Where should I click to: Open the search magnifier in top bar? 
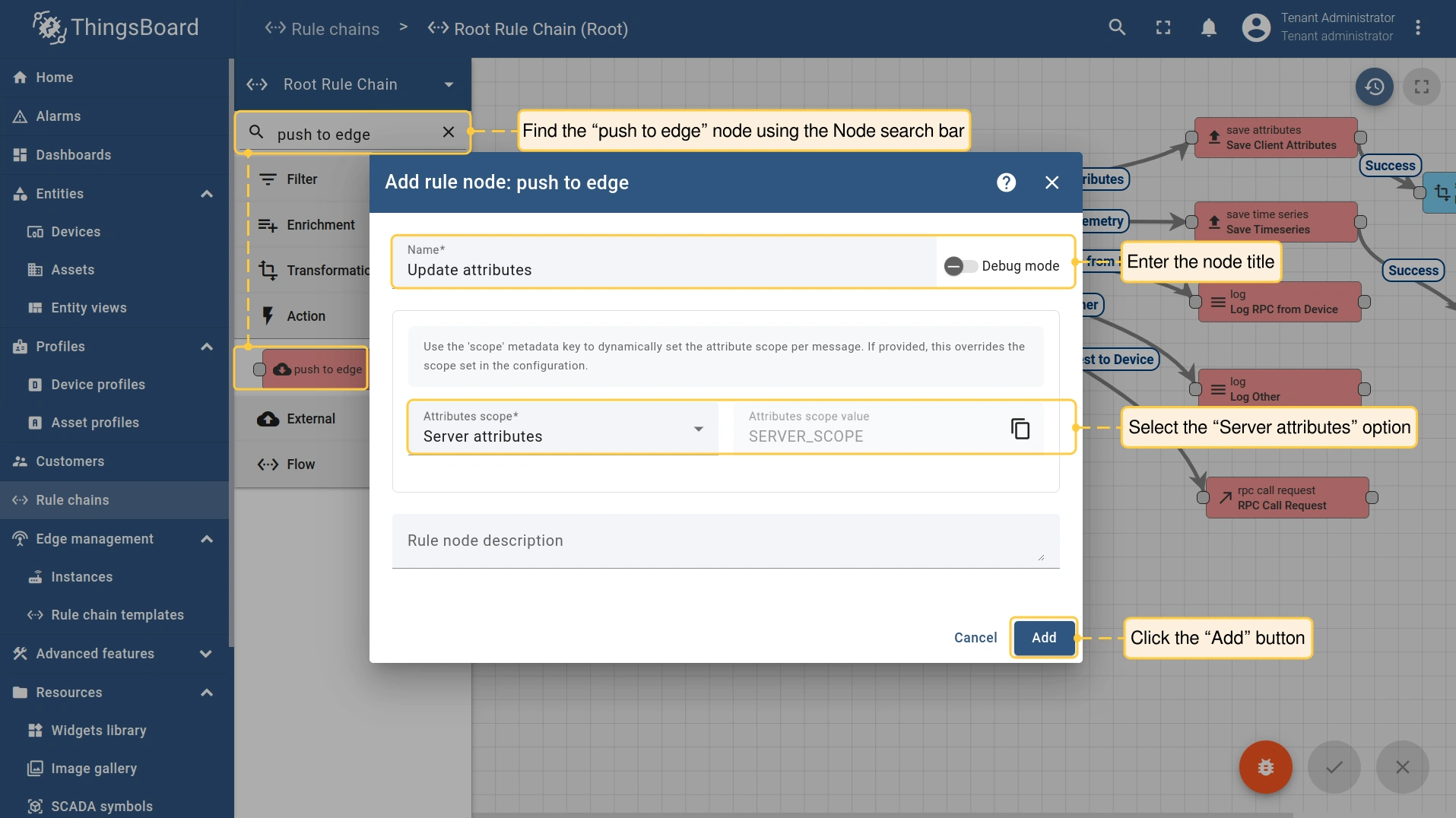coord(1117,28)
